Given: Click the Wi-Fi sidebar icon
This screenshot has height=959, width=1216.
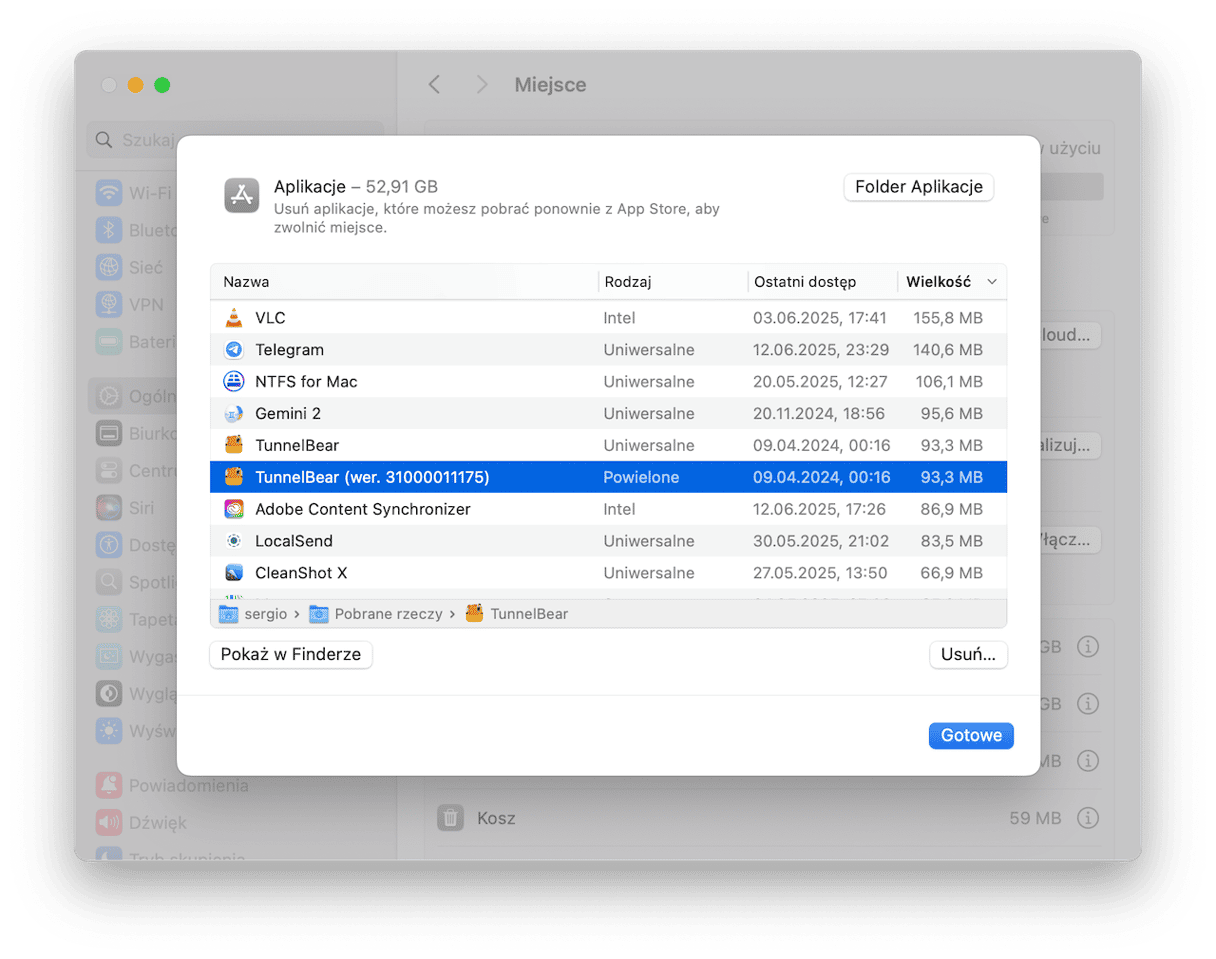Looking at the screenshot, I should [x=109, y=193].
